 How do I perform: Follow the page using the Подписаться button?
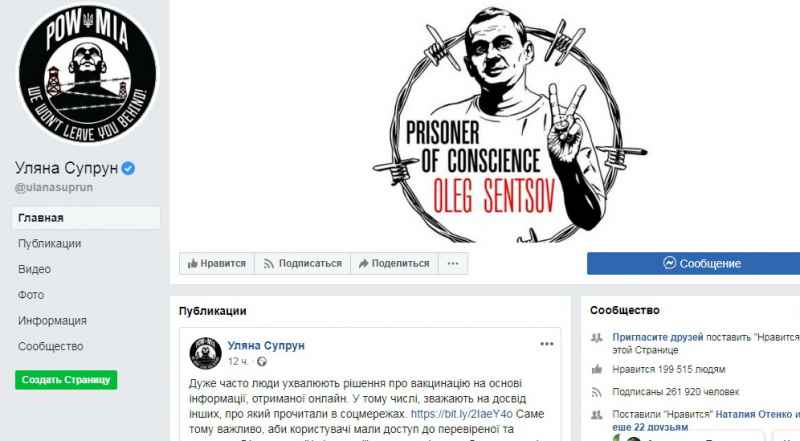[x=303, y=263]
